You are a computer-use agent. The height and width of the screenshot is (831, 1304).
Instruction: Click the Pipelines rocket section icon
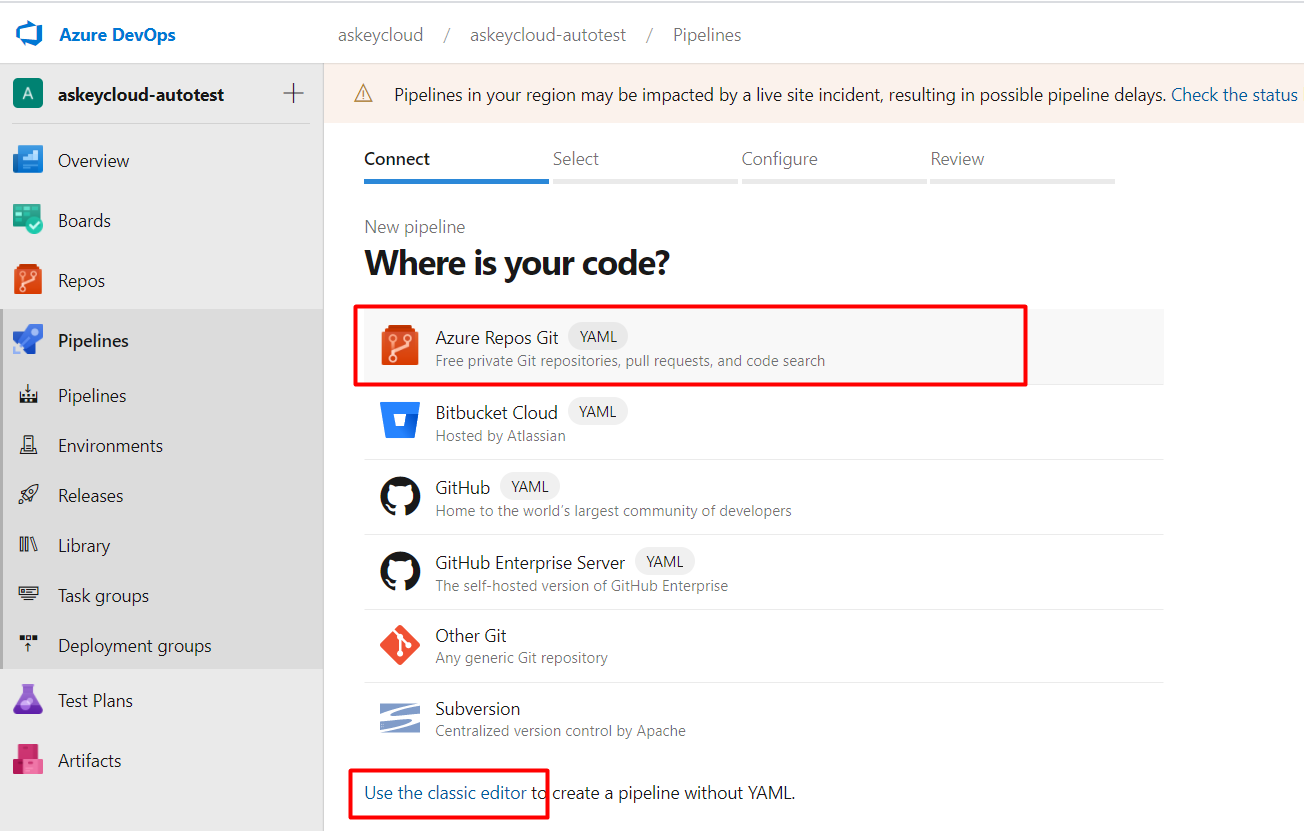coord(28,340)
